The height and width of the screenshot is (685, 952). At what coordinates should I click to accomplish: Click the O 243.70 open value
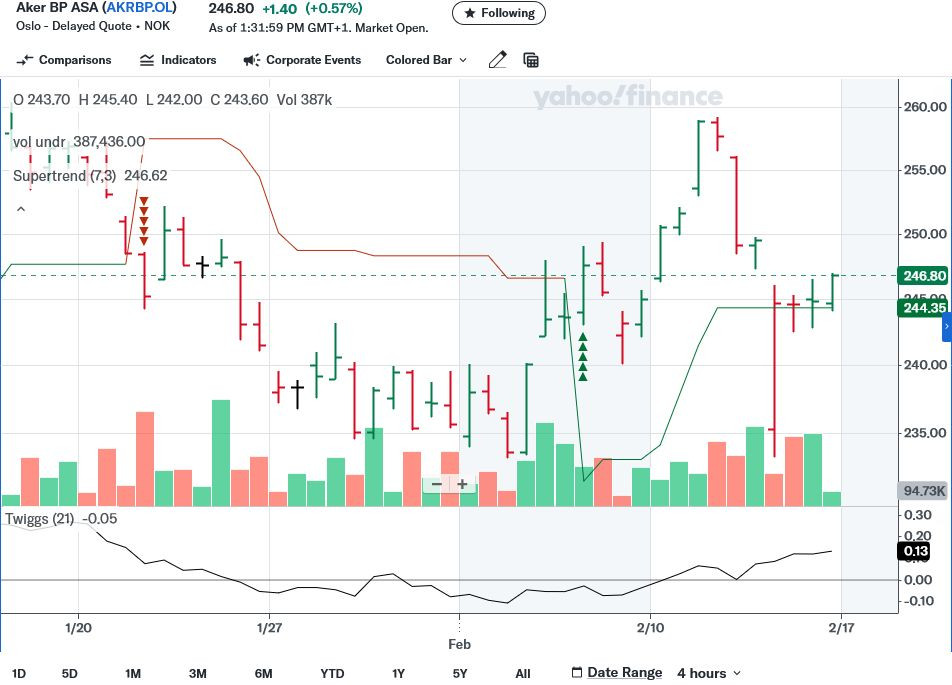[41, 100]
